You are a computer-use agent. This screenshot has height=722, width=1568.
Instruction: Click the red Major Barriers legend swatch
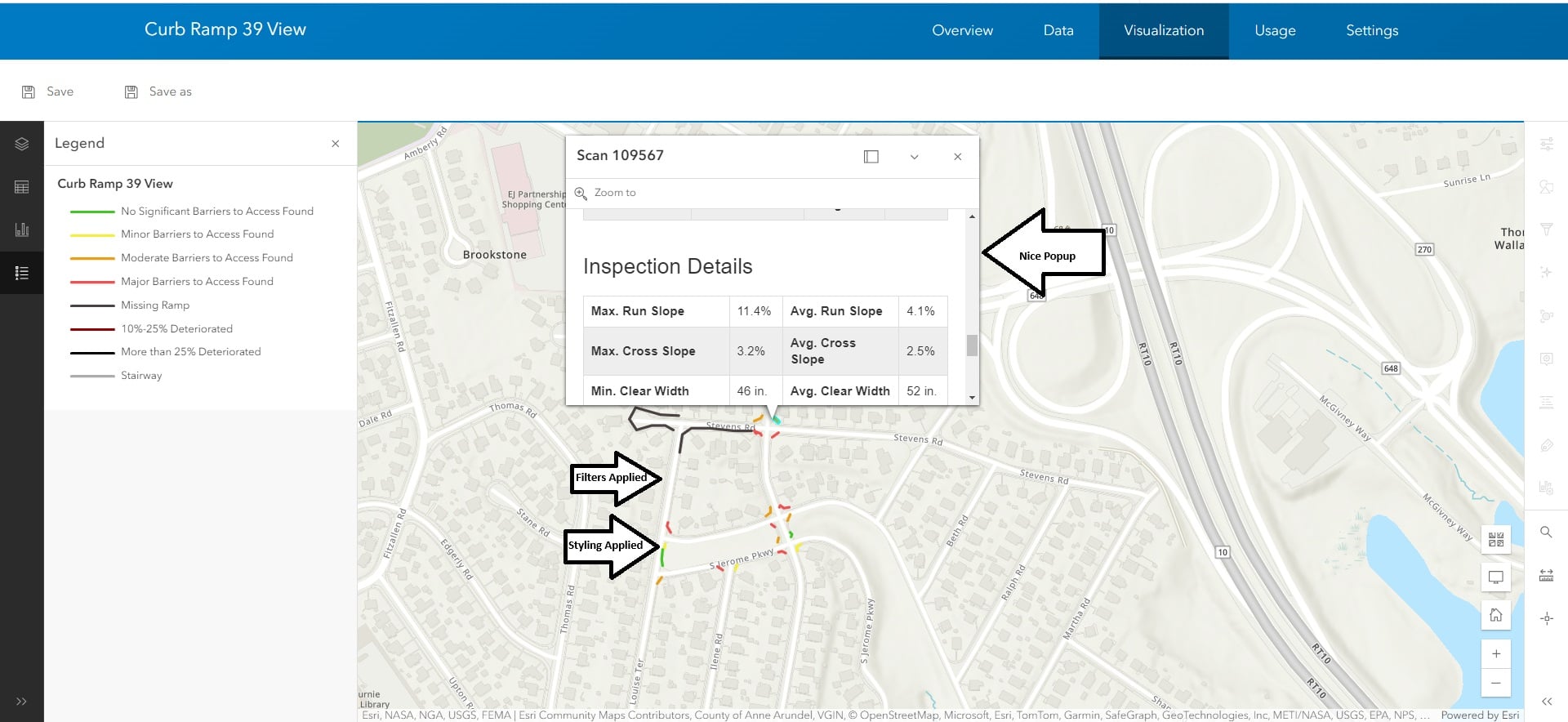(92, 282)
